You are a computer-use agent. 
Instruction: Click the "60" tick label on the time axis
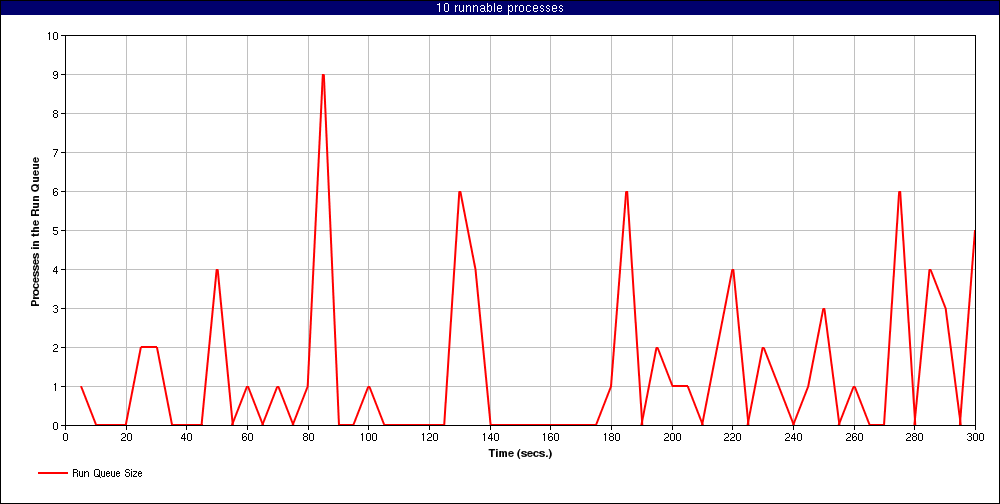247,437
